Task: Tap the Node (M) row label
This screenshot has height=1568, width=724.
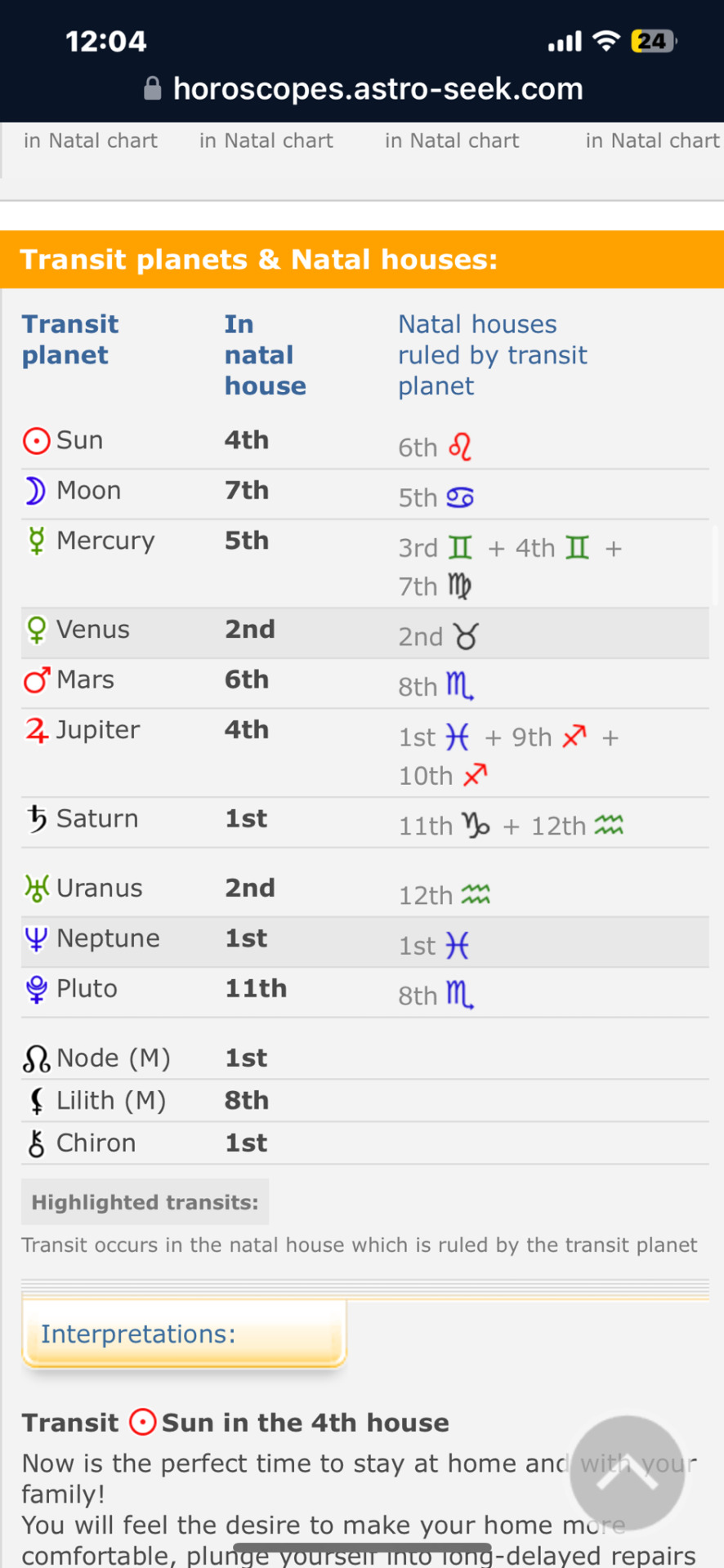Action: pos(114,1058)
